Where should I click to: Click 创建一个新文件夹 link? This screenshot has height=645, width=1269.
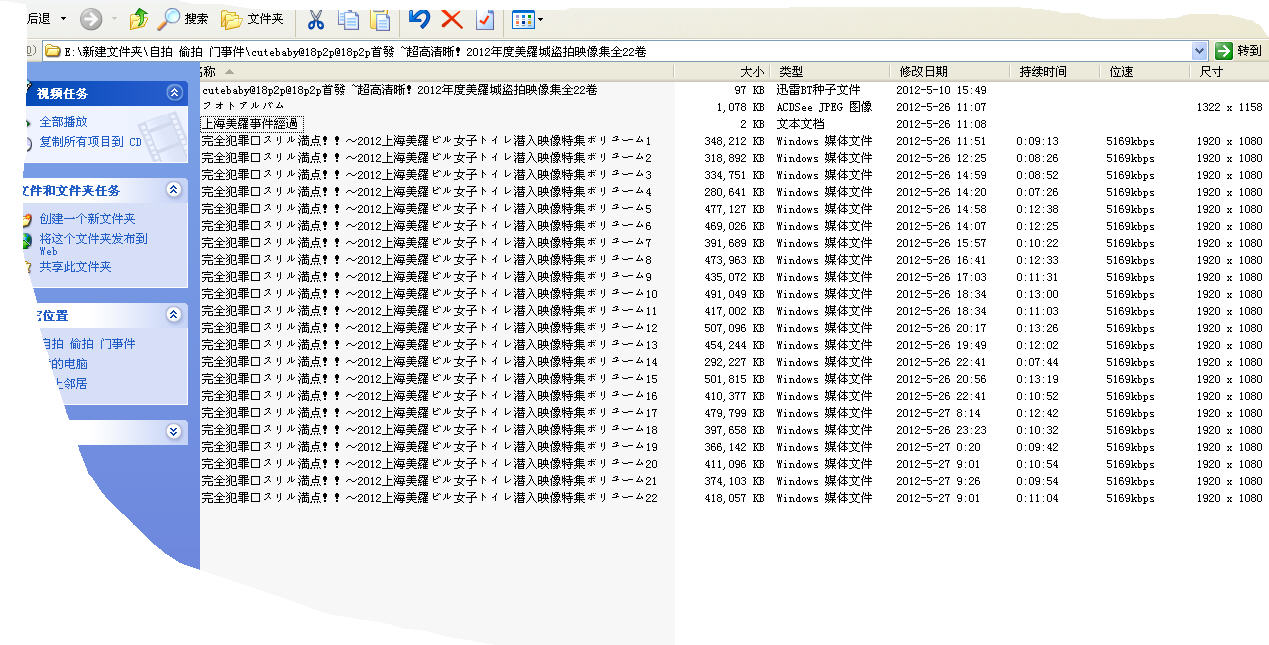point(87,219)
